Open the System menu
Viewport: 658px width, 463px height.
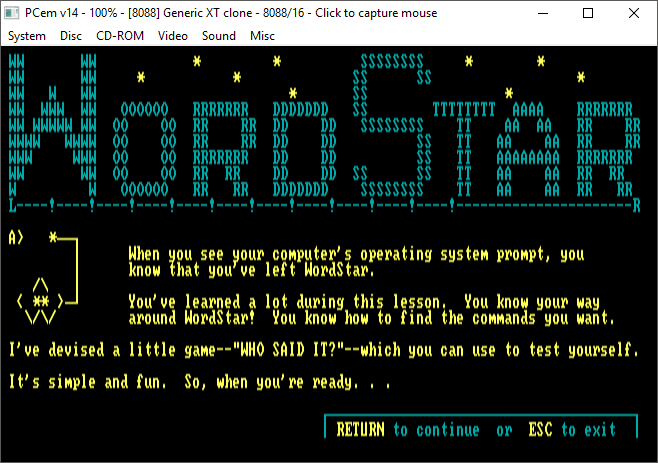(x=27, y=36)
